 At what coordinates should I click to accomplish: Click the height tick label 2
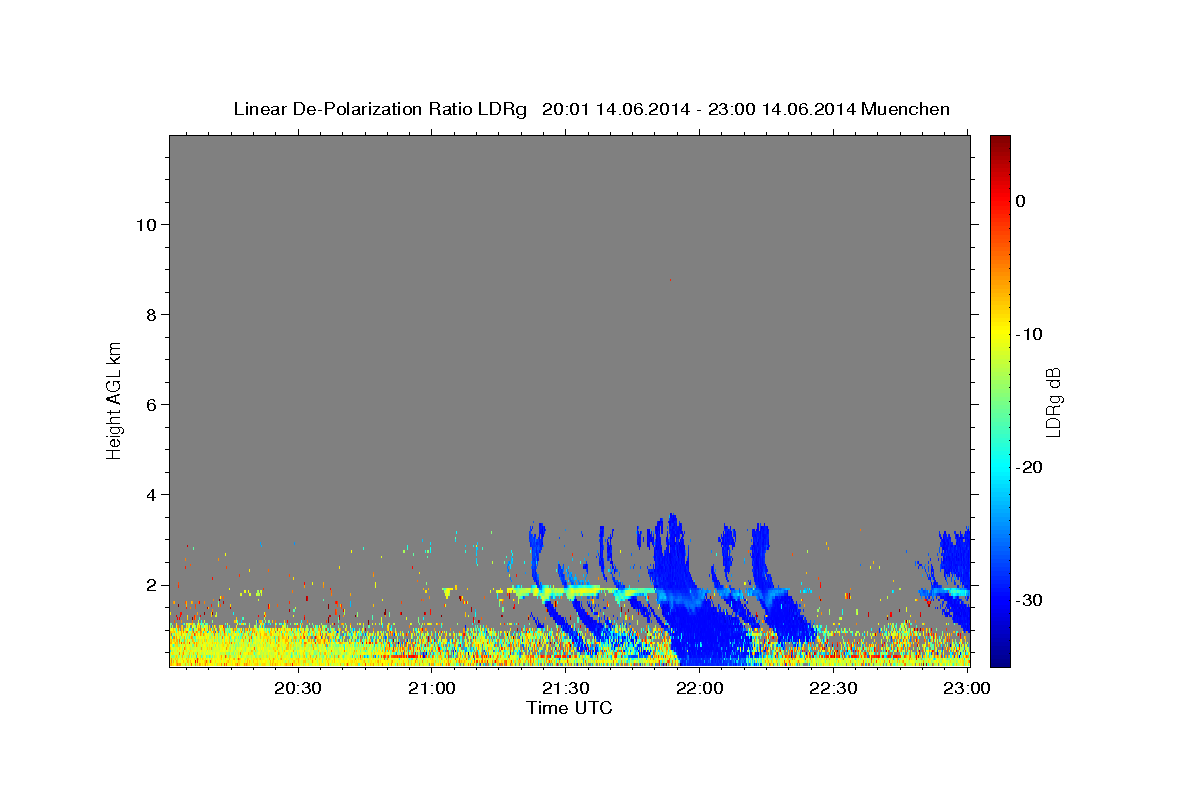click(x=152, y=585)
